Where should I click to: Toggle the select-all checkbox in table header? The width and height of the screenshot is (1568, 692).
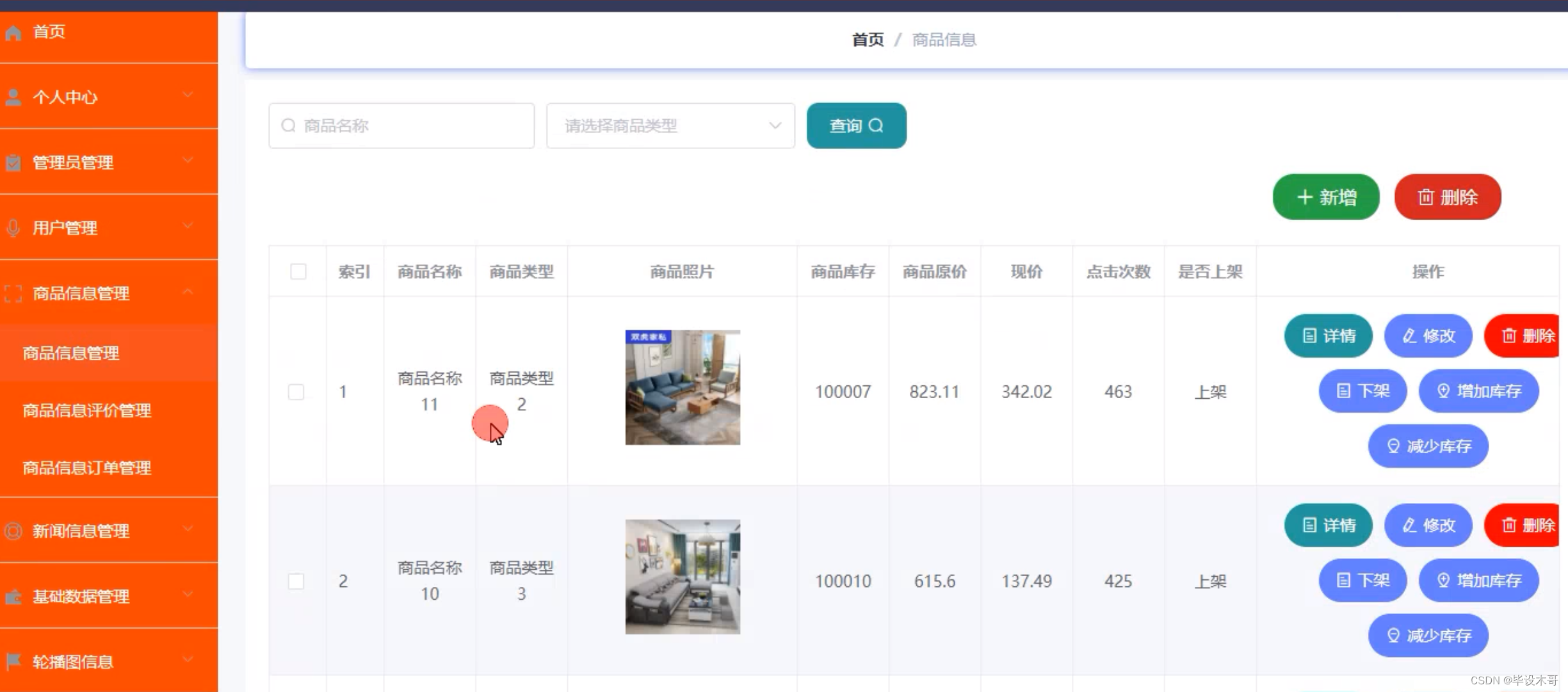pos(298,271)
